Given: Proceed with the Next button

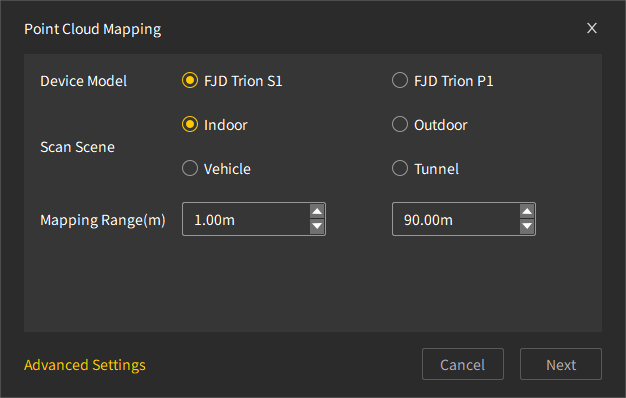Looking at the screenshot, I should click(561, 364).
